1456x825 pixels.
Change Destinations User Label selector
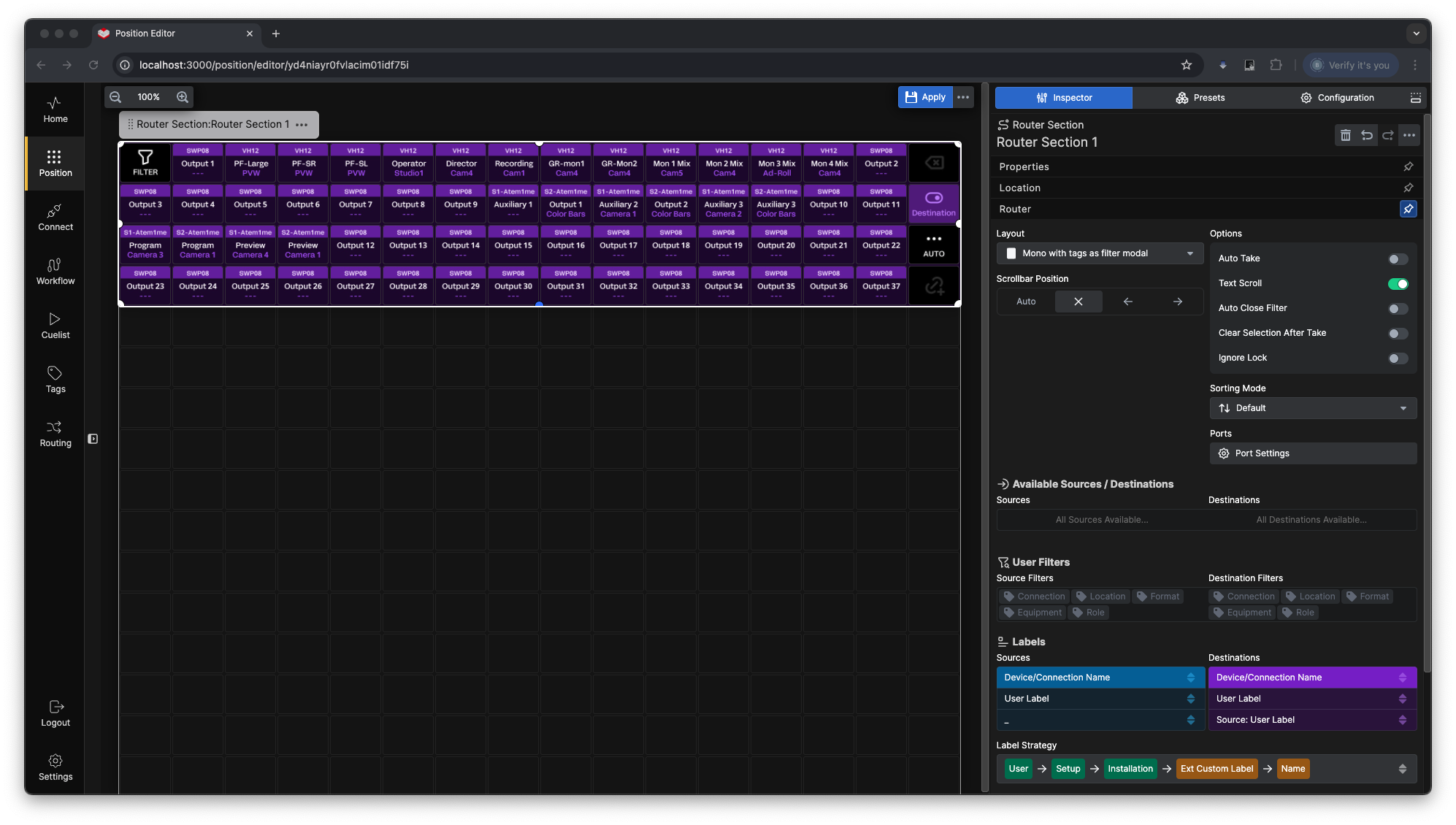pyautogui.click(x=1312, y=699)
